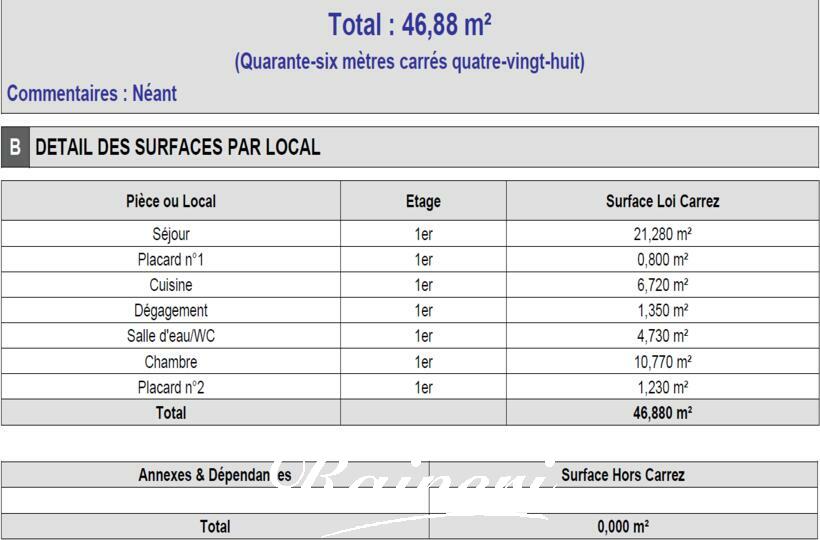The width and height of the screenshot is (820, 540).
Task: Click the Chambre surface value 10,770 m²
Action: 663,362
